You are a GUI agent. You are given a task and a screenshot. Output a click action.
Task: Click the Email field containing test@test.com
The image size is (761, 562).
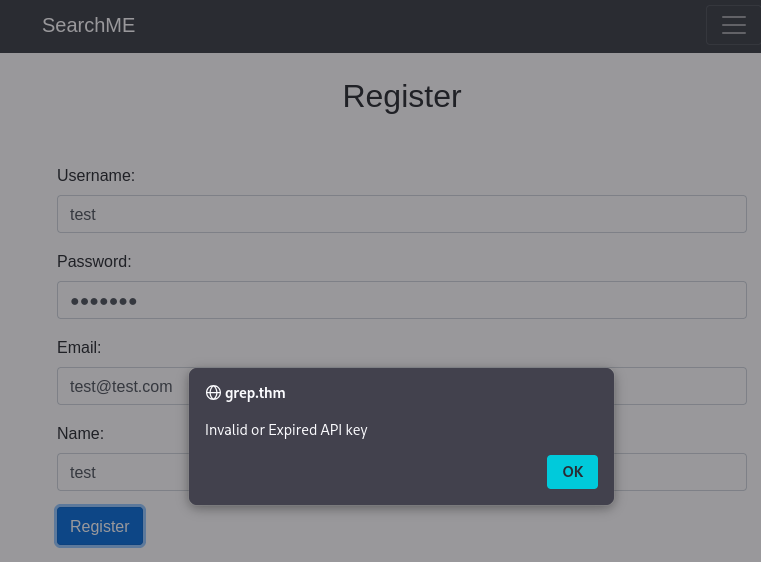click(x=120, y=386)
